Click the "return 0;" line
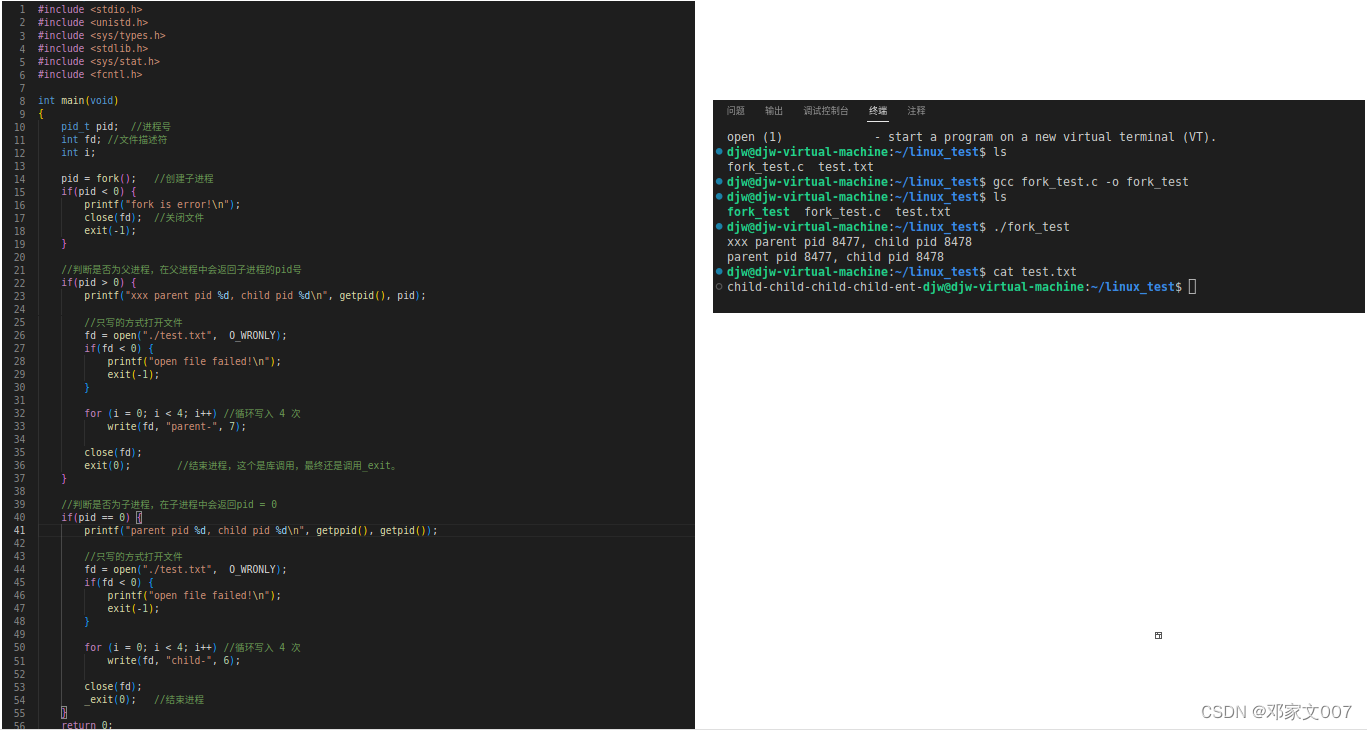Viewport: 1367px width, 730px height. point(87,725)
